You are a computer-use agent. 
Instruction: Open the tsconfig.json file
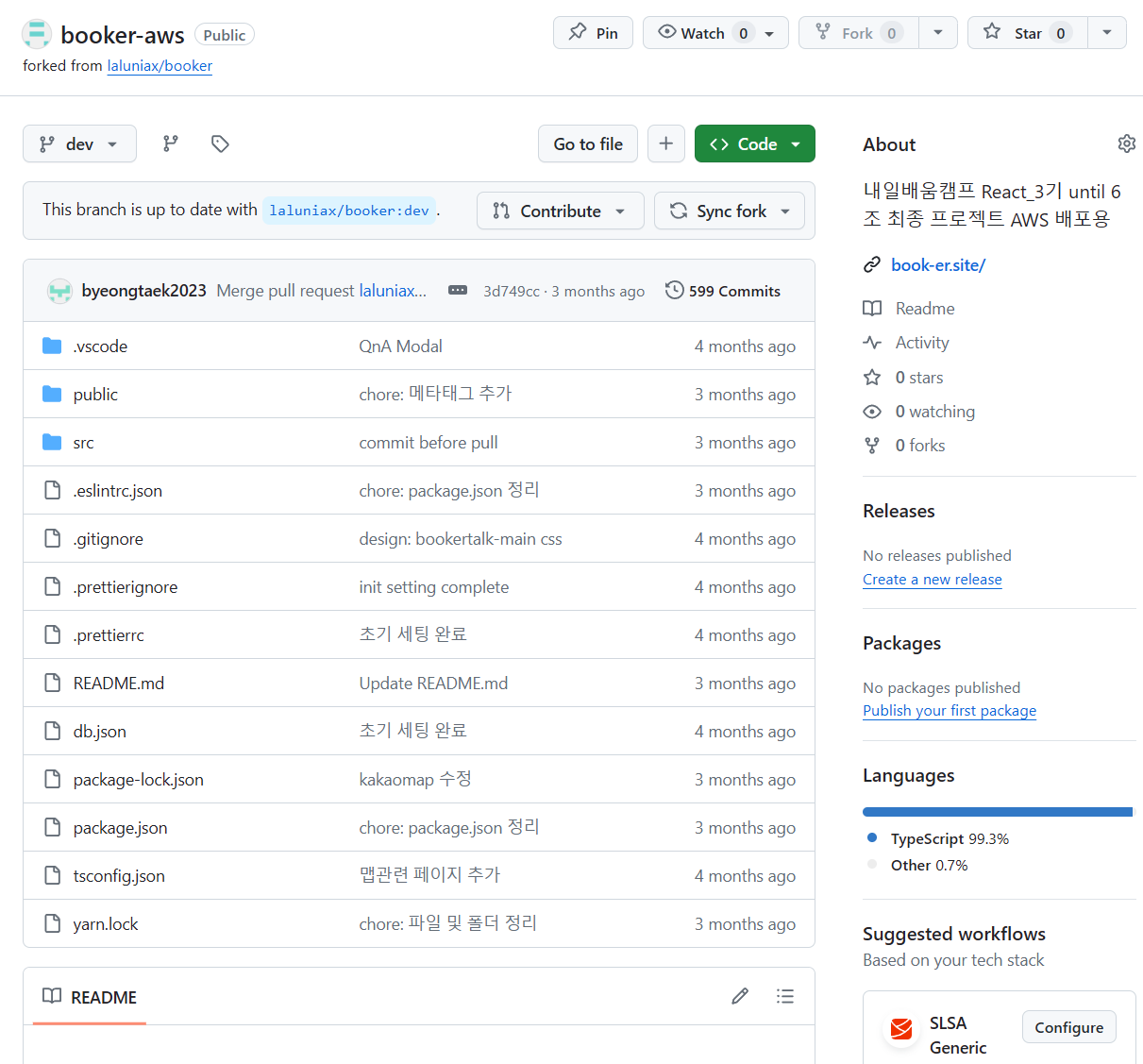[x=119, y=876]
